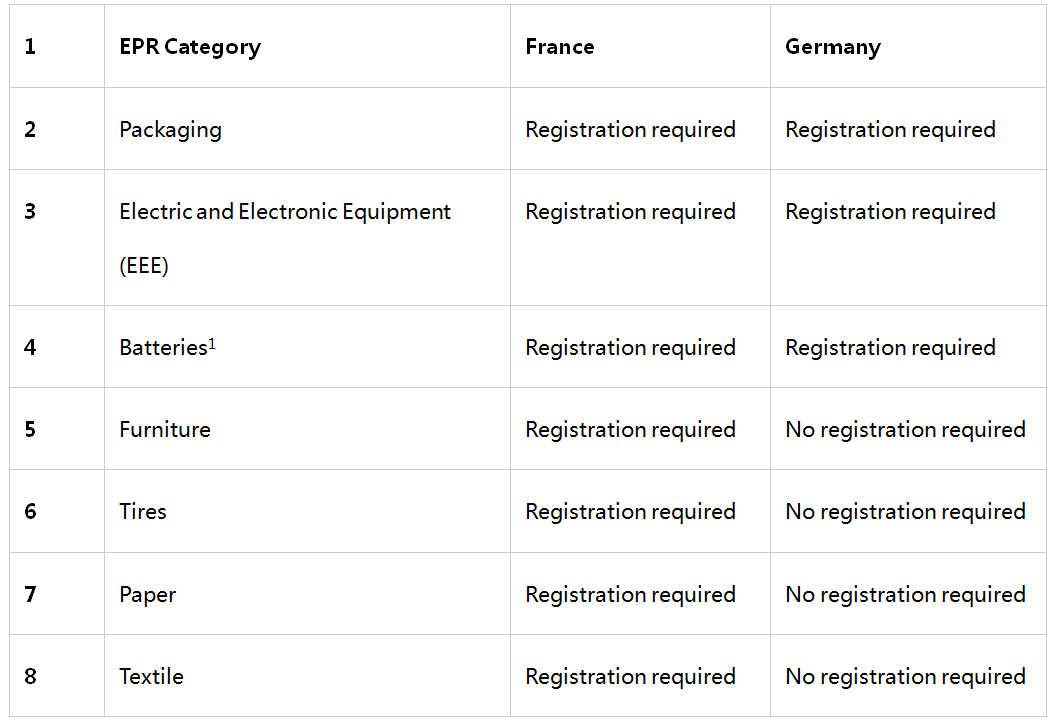Click the Batteries footnote superscript 1

coord(212,343)
